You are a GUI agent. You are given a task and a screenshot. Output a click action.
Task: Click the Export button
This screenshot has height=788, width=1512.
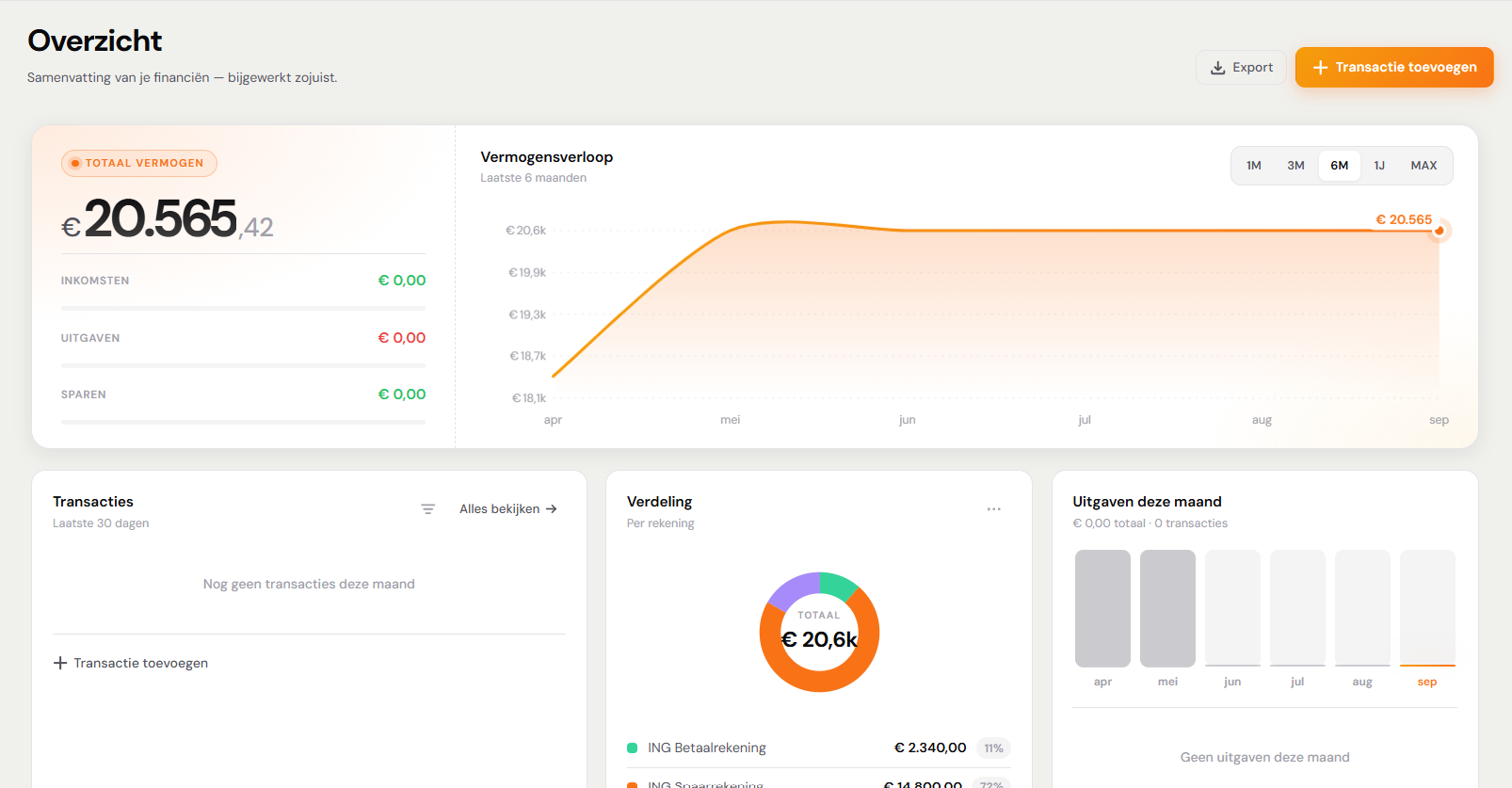pyautogui.click(x=1241, y=68)
